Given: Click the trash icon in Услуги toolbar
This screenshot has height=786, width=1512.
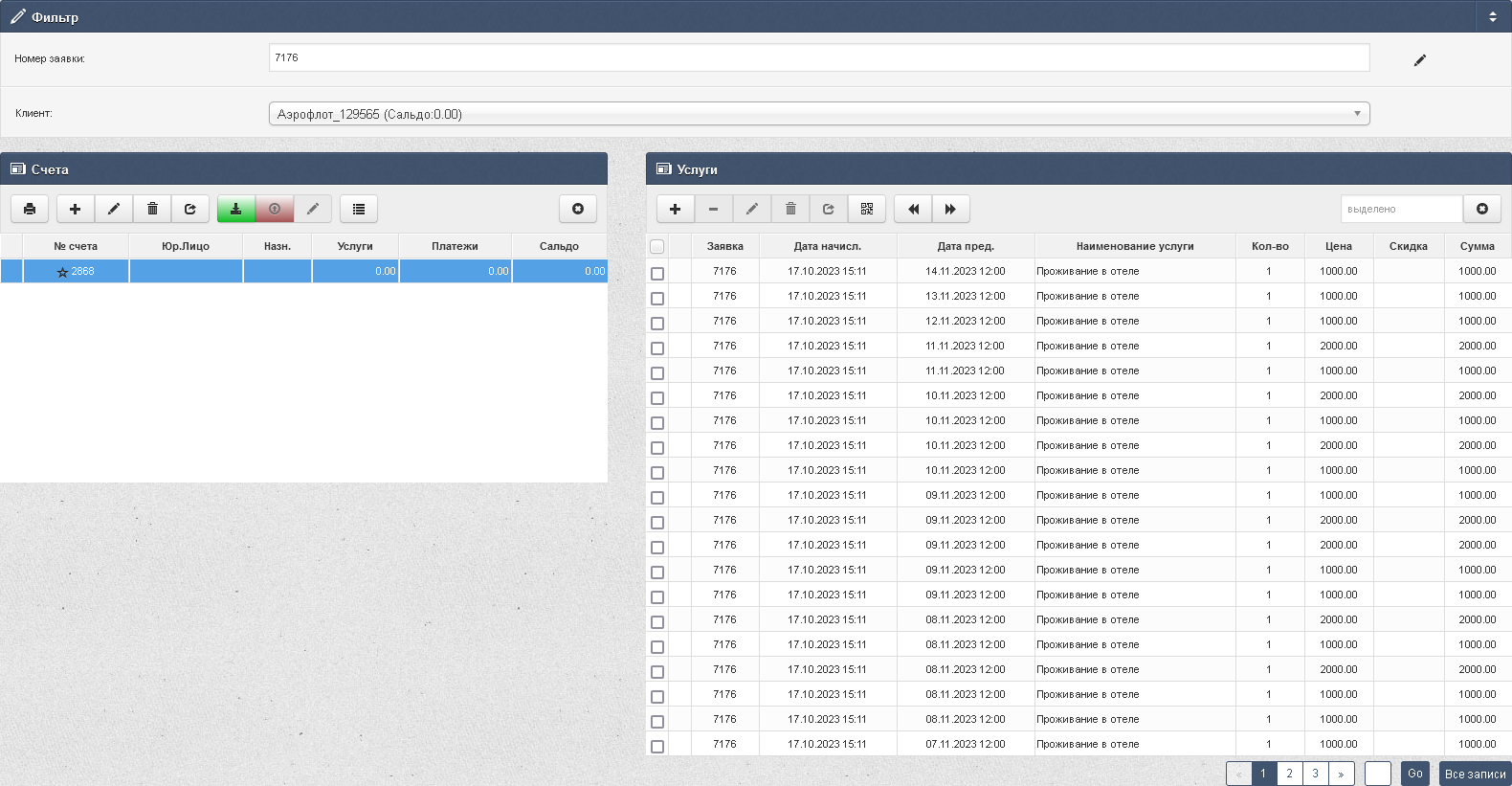Looking at the screenshot, I should 790,209.
